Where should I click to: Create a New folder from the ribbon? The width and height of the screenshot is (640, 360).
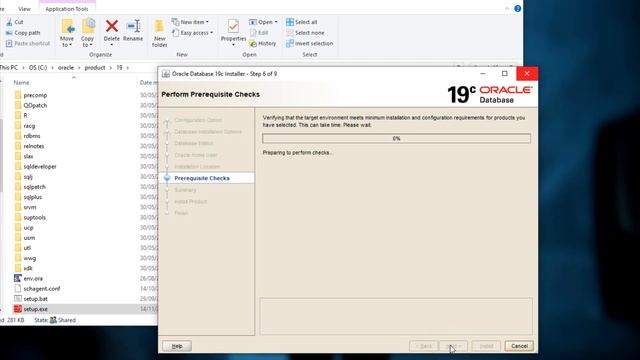[x=160, y=33]
